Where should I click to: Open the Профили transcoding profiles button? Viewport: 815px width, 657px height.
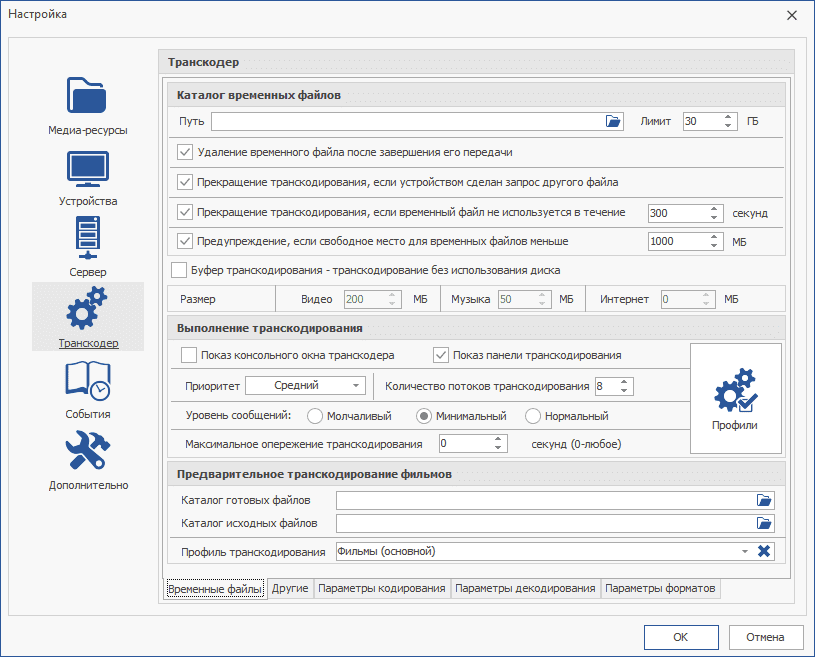(735, 398)
